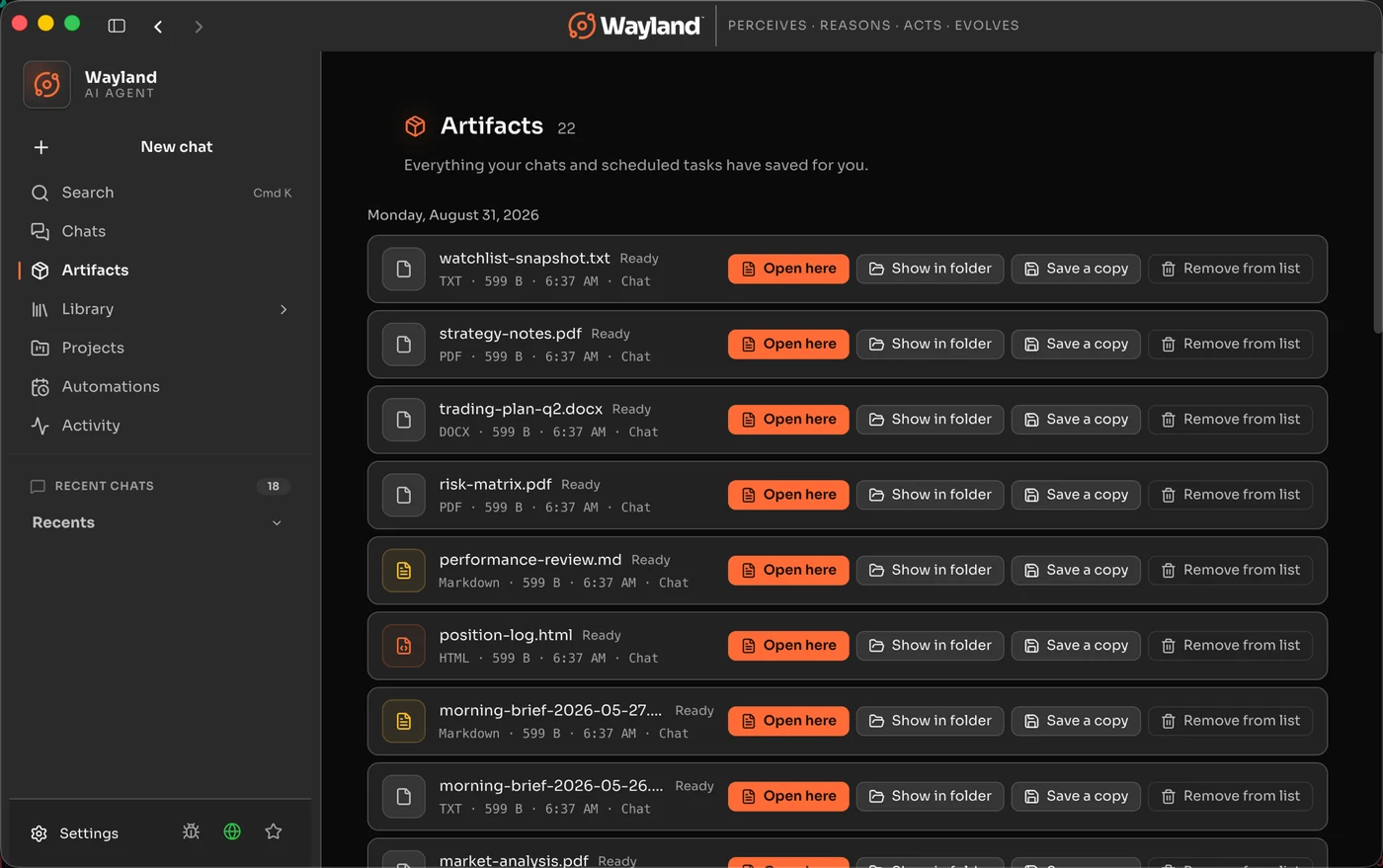Select Artifacts in the sidebar
The image size is (1383, 868).
click(x=161, y=270)
